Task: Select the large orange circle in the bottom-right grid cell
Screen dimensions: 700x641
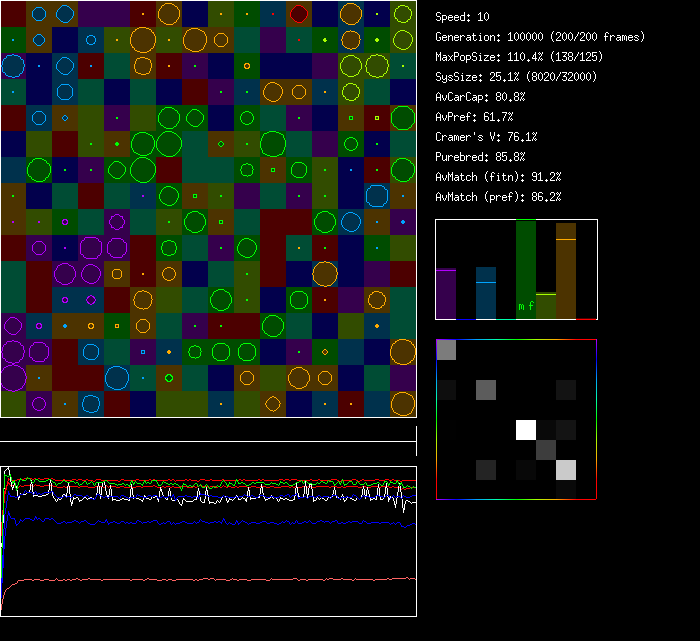Action: [x=403, y=403]
